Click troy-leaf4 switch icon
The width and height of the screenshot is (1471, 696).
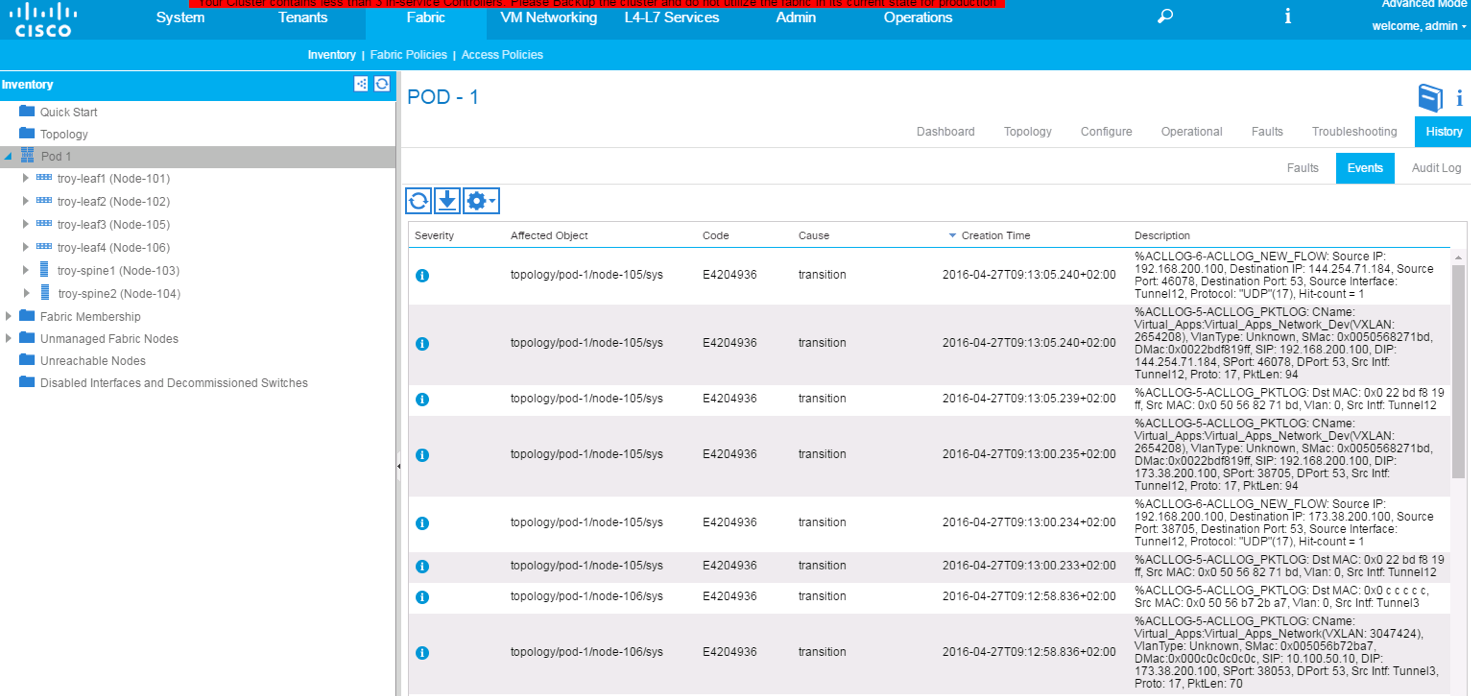pos(44,247)
